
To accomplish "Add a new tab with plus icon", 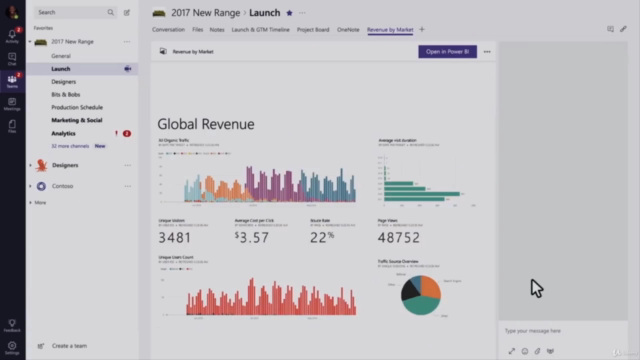I will [x=422, y=29].
